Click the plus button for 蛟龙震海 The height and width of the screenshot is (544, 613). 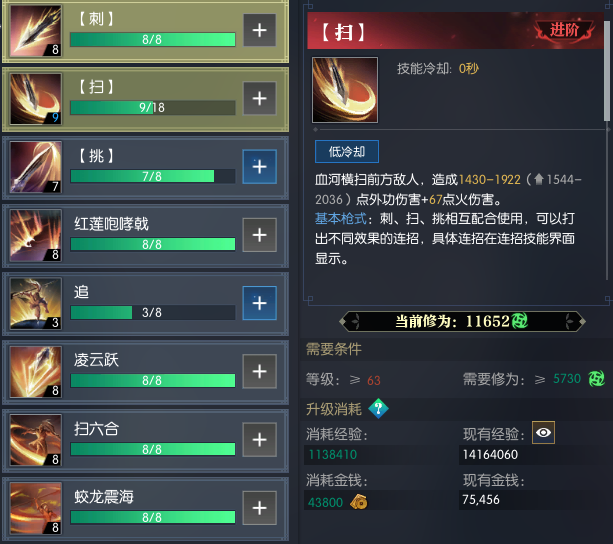[260, 508]
